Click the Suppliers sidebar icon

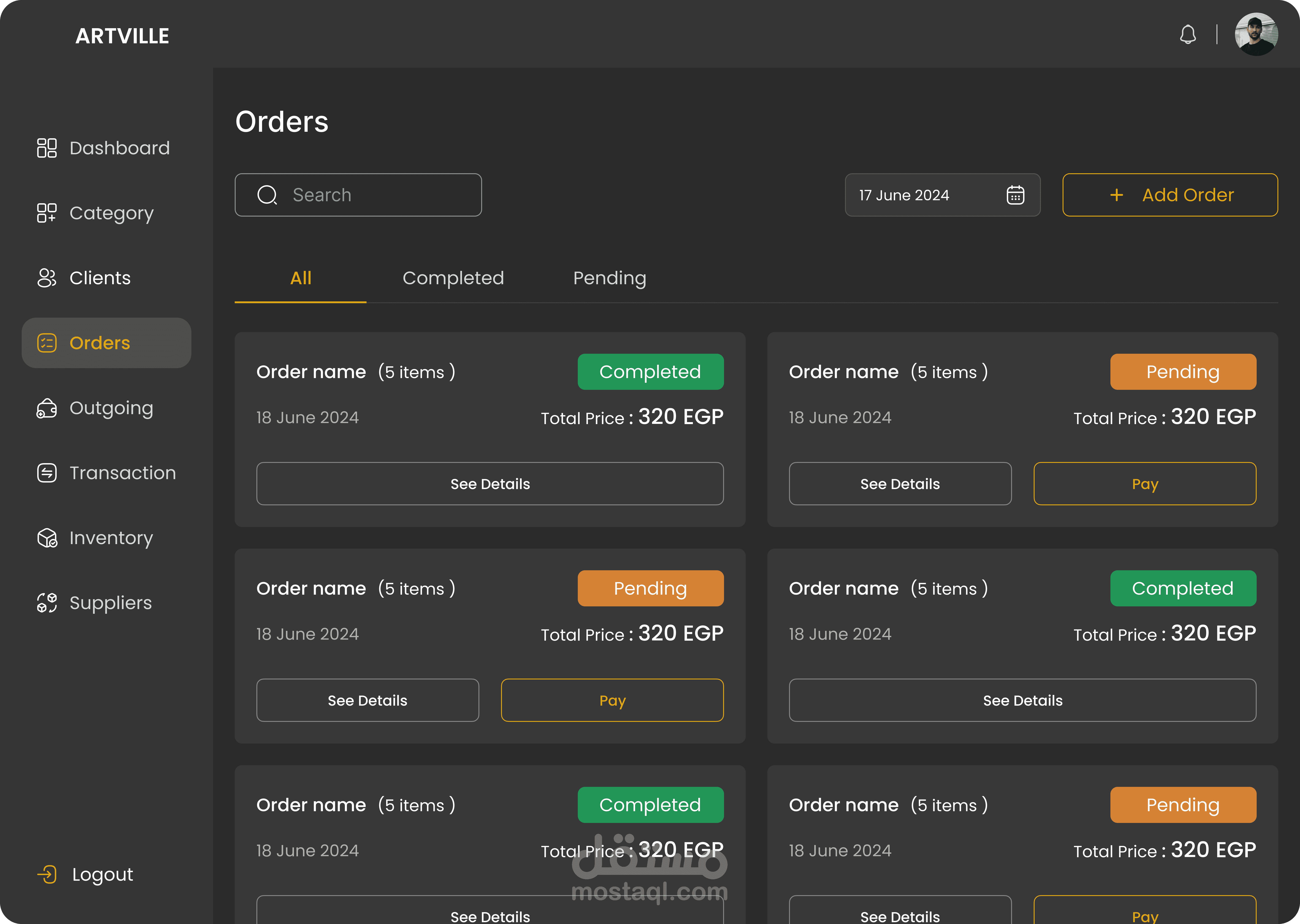coord(47,603)
